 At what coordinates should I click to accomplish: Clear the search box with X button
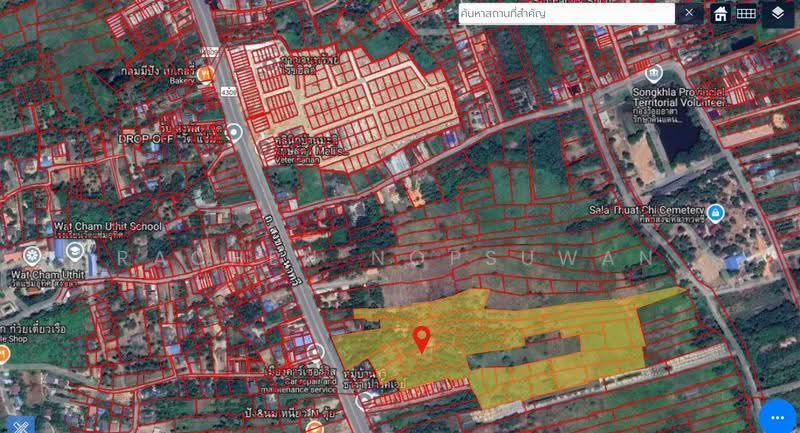(689, 13)
